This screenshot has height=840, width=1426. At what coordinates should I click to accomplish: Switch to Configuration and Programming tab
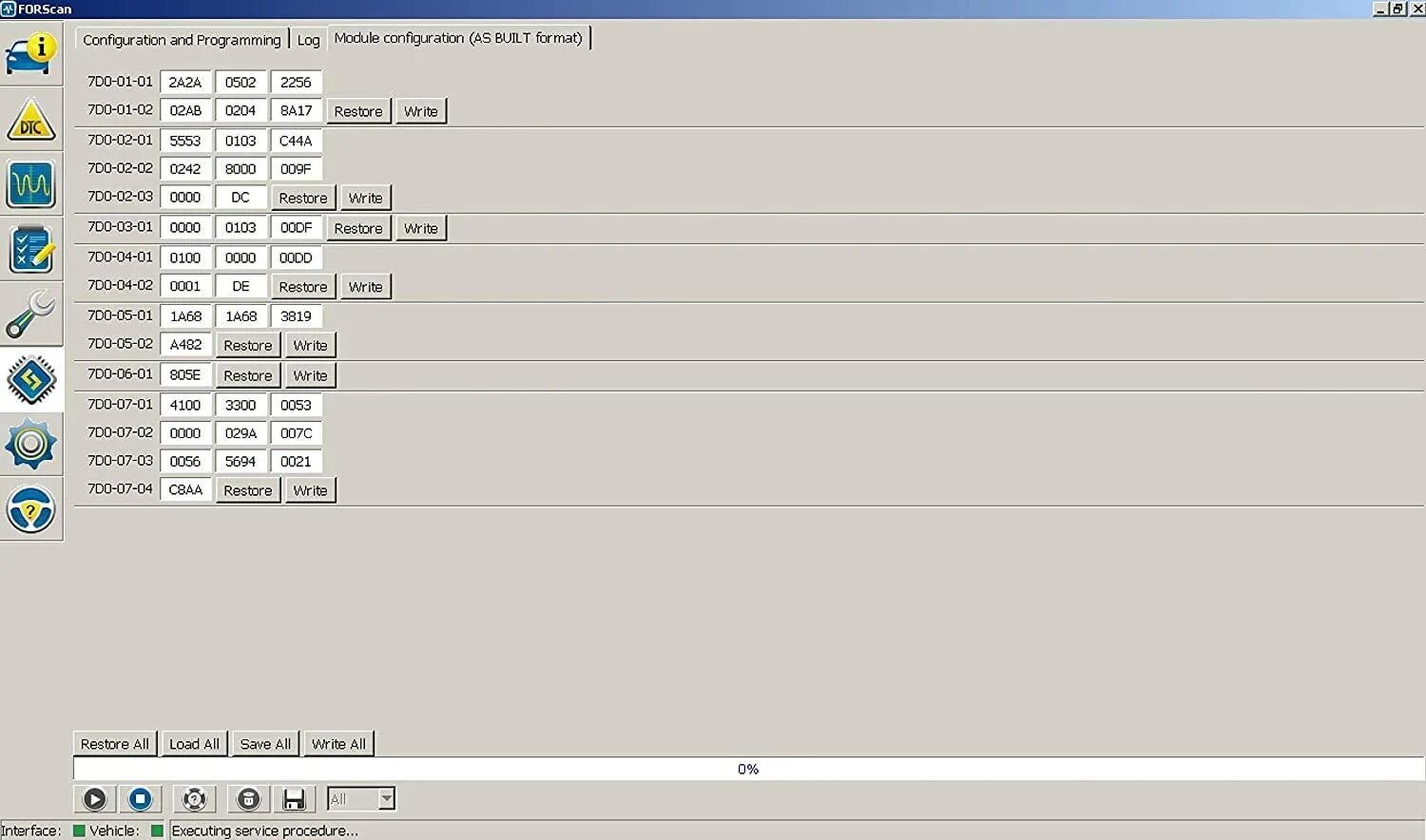click(182, 40)
